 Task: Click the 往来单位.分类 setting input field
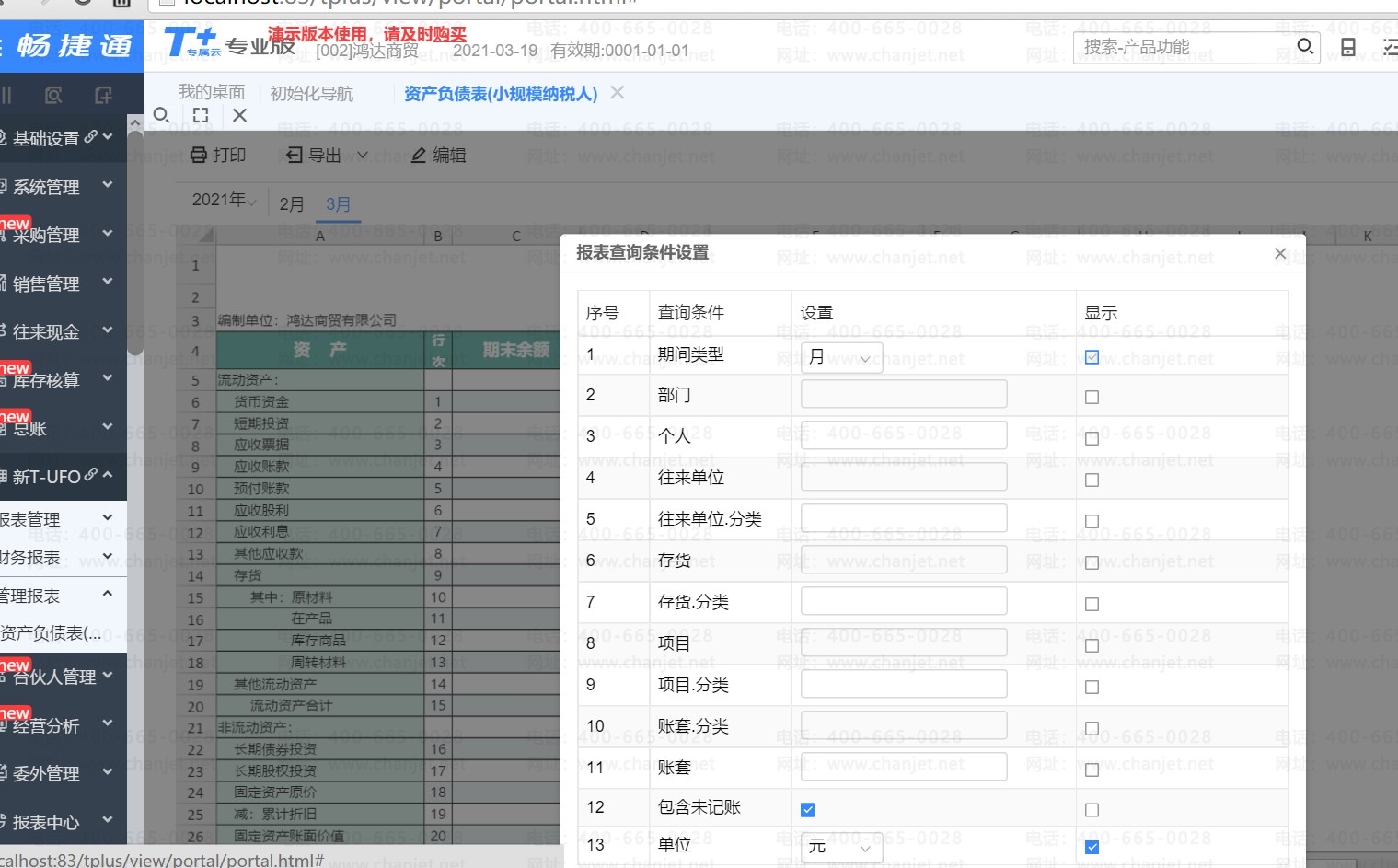click(904, 518)
